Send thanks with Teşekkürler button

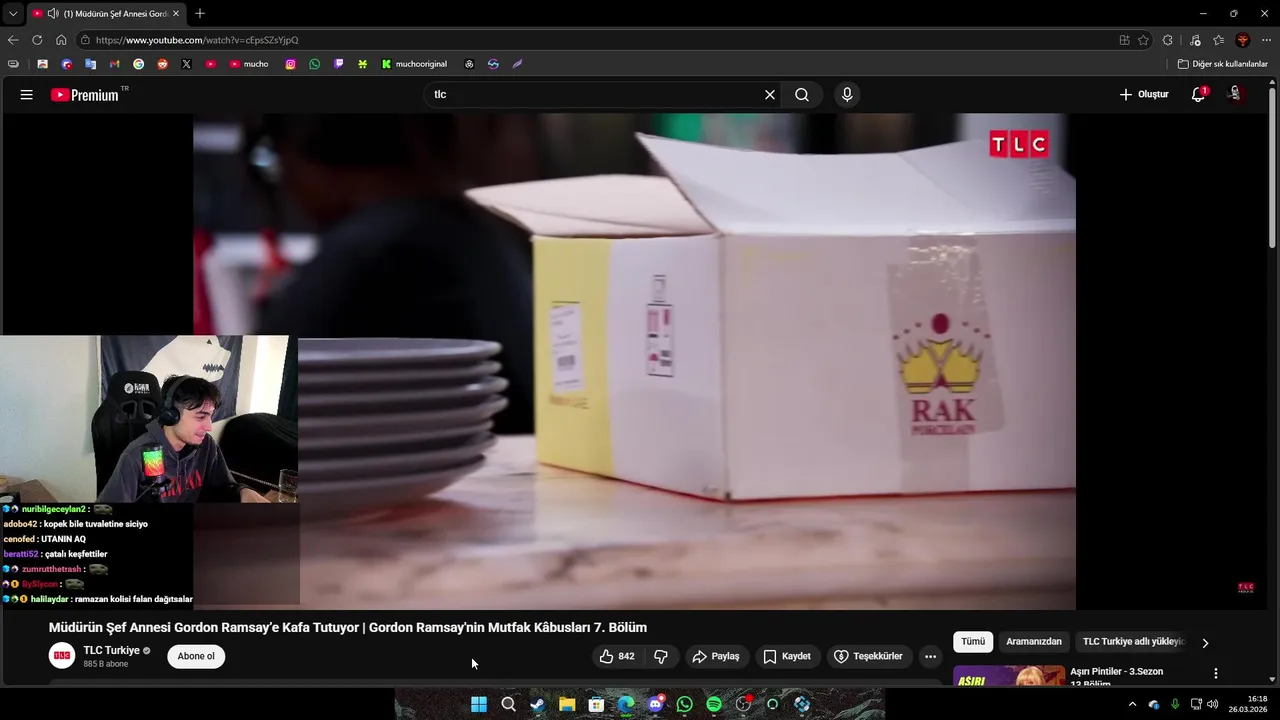click(x=868, y=656)
